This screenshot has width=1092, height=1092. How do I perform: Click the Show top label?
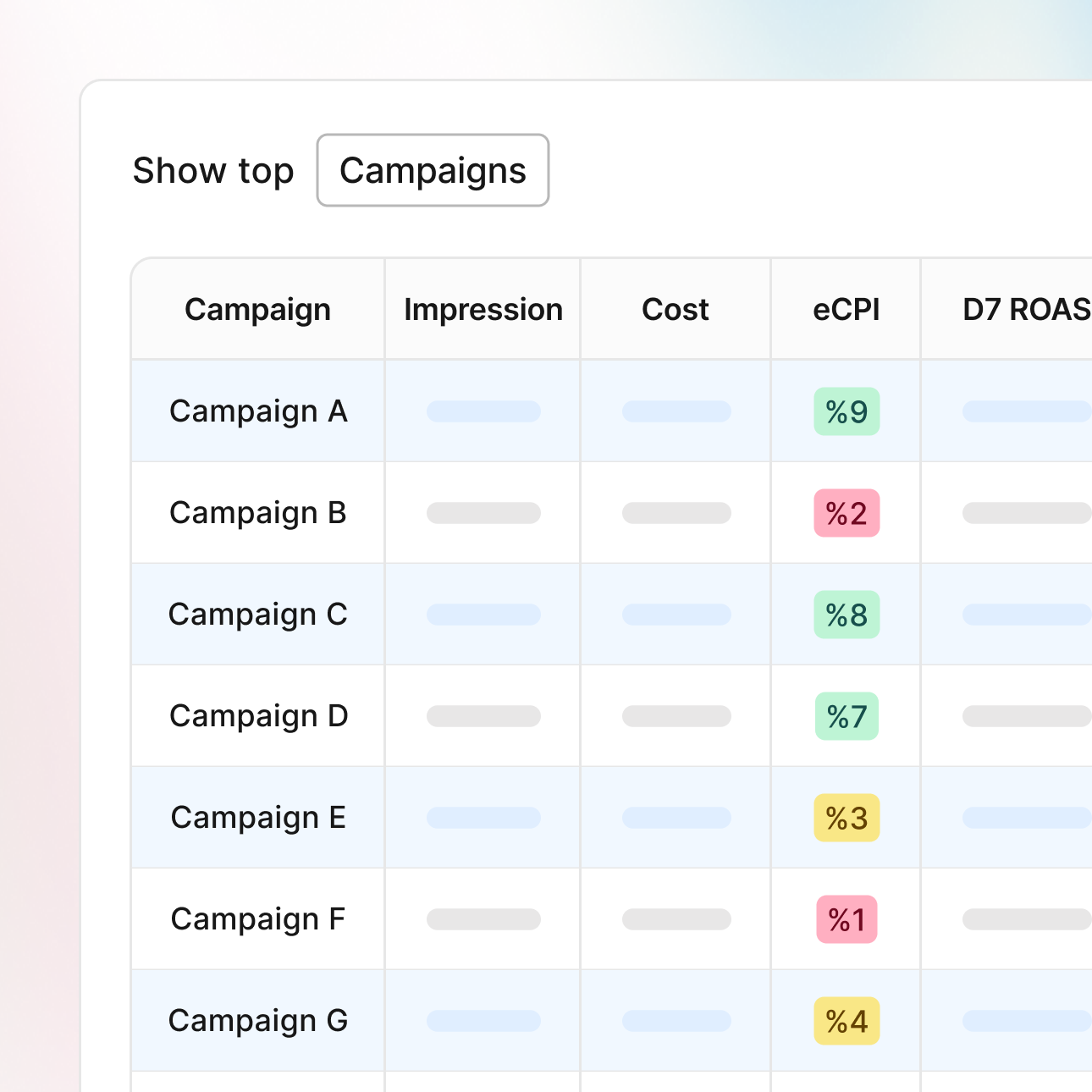pyautogui.click(x=213, y=170)
